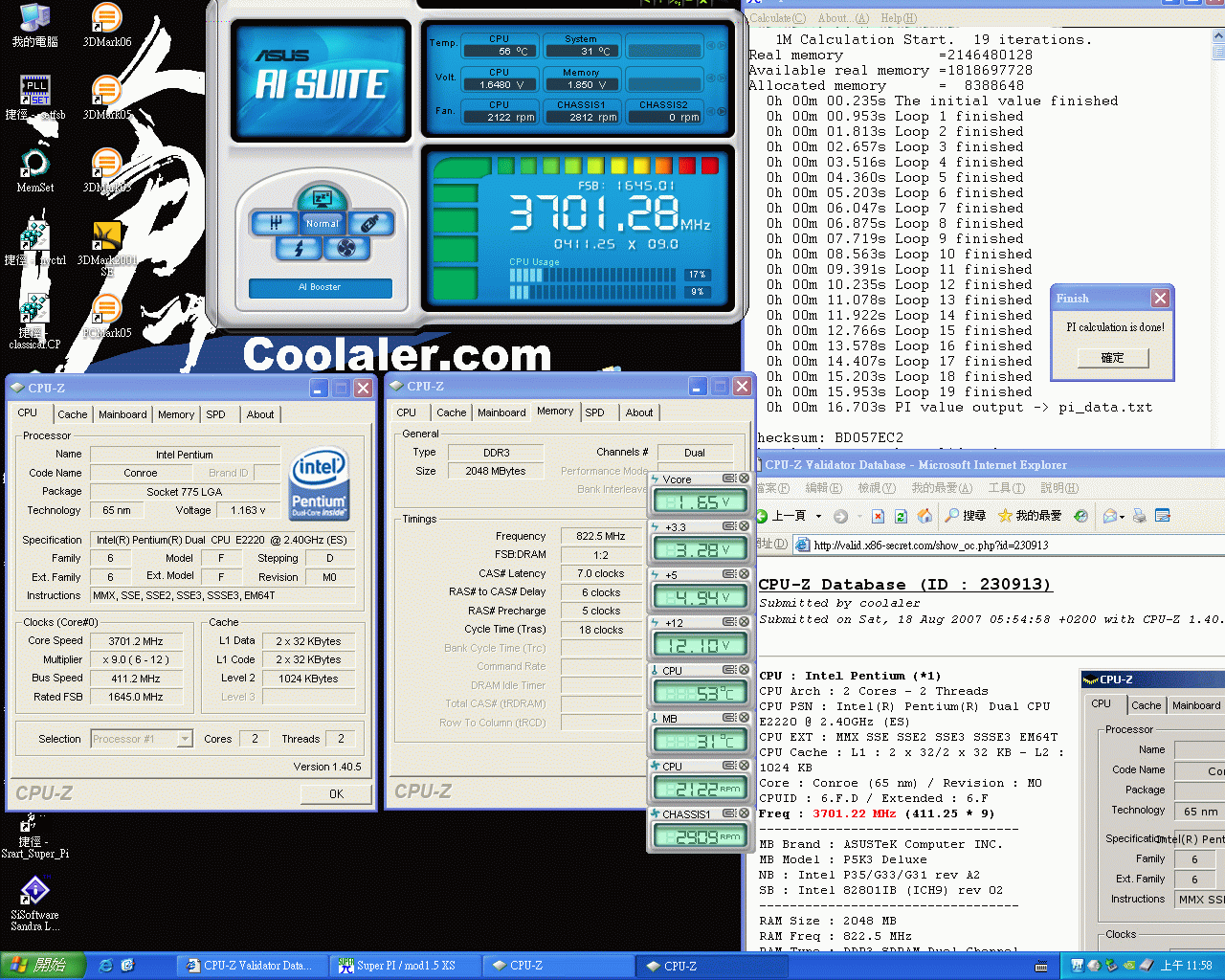Switch to Mainboard tab in left CPU-Z window
Screen dimensions: 1225x980
[122, 414]
